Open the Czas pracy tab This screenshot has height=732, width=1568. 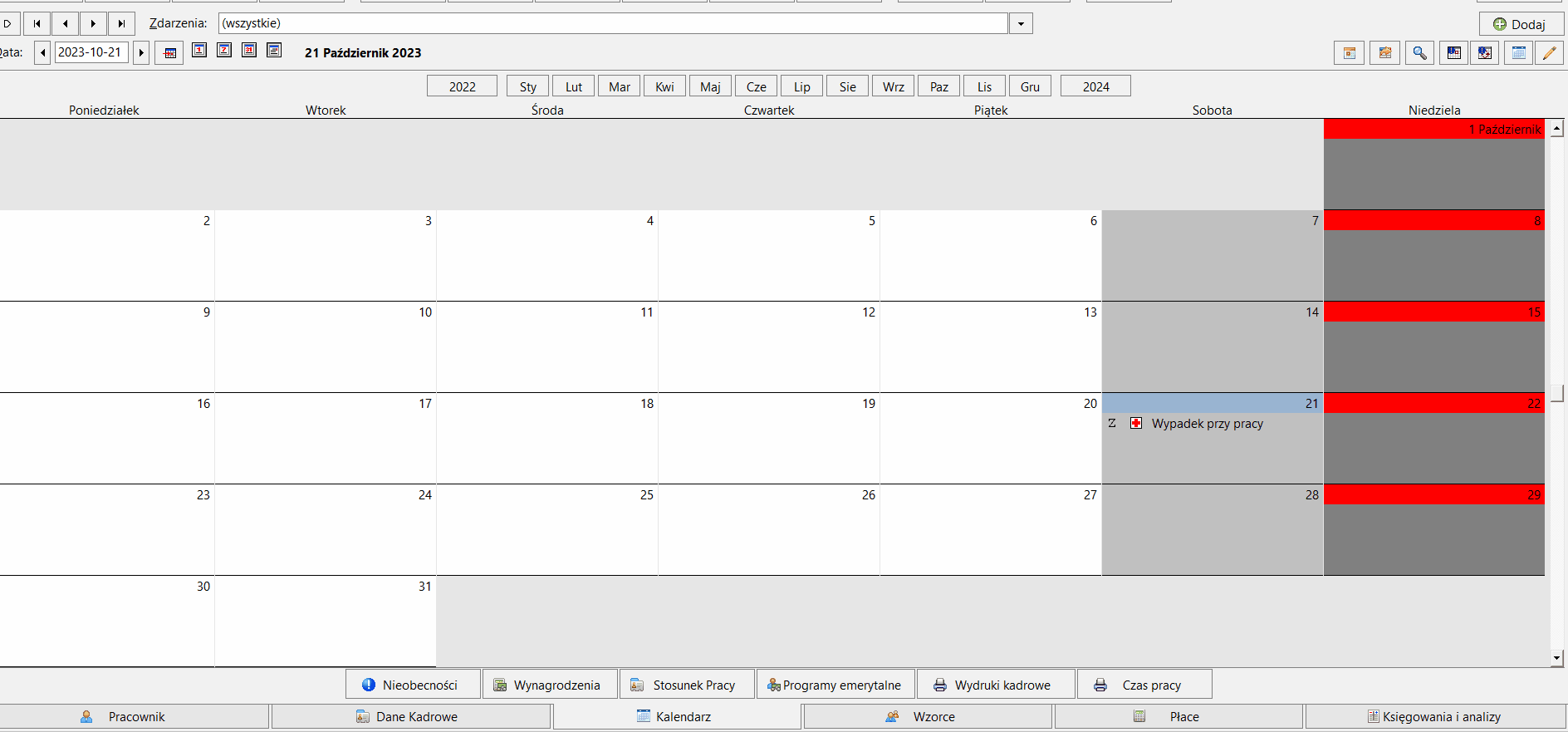tap(1144, 685)
